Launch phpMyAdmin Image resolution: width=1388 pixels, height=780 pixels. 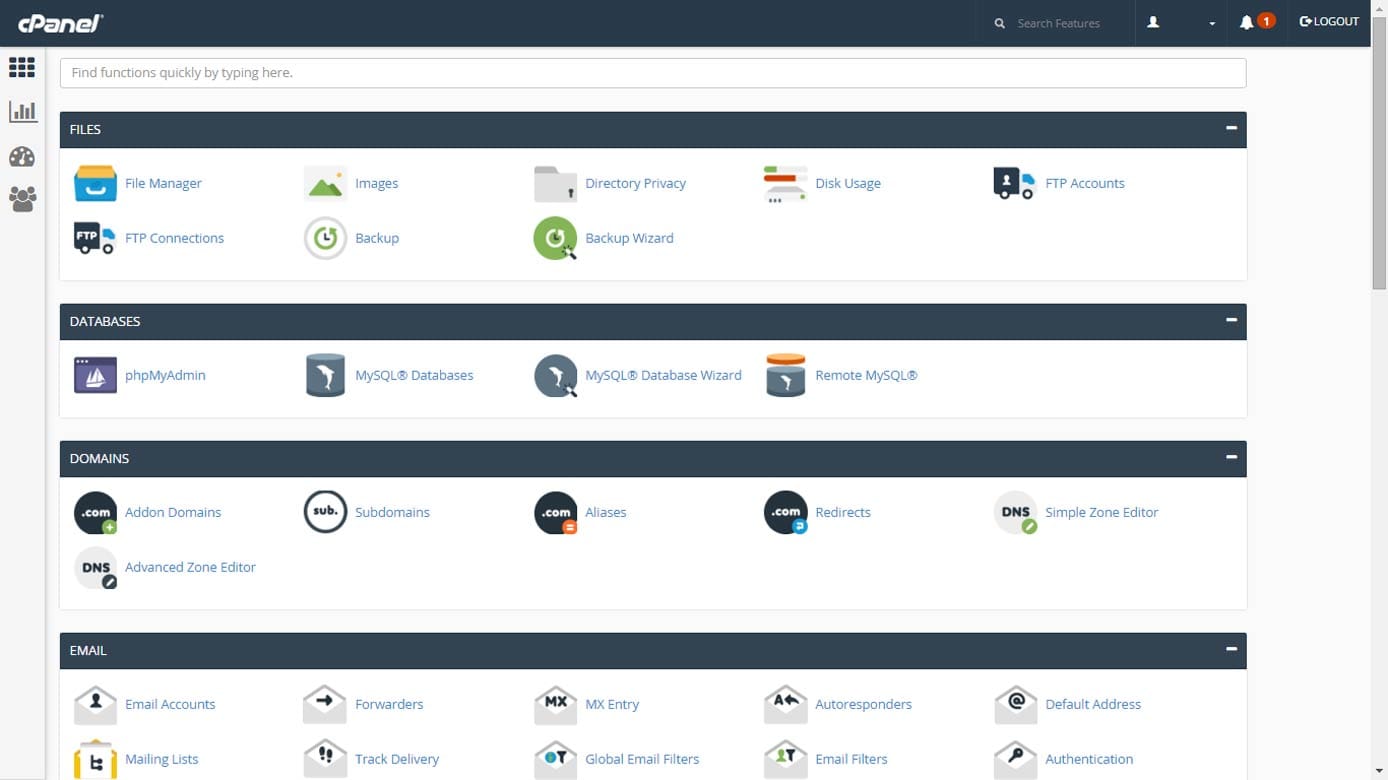click(166, 375)
